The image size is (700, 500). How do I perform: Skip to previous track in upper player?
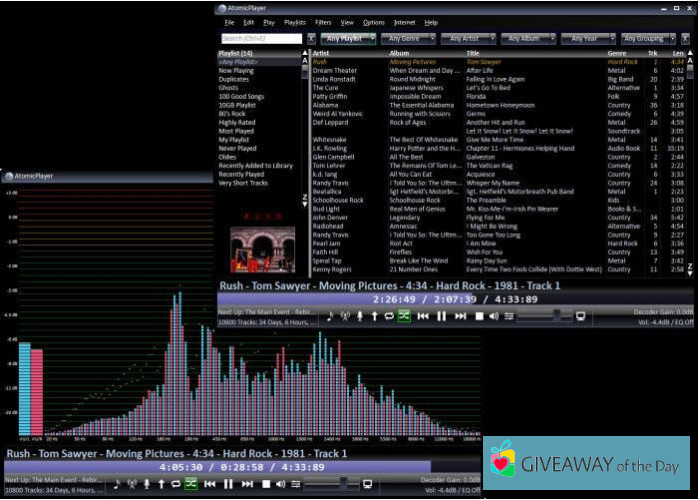424,315
